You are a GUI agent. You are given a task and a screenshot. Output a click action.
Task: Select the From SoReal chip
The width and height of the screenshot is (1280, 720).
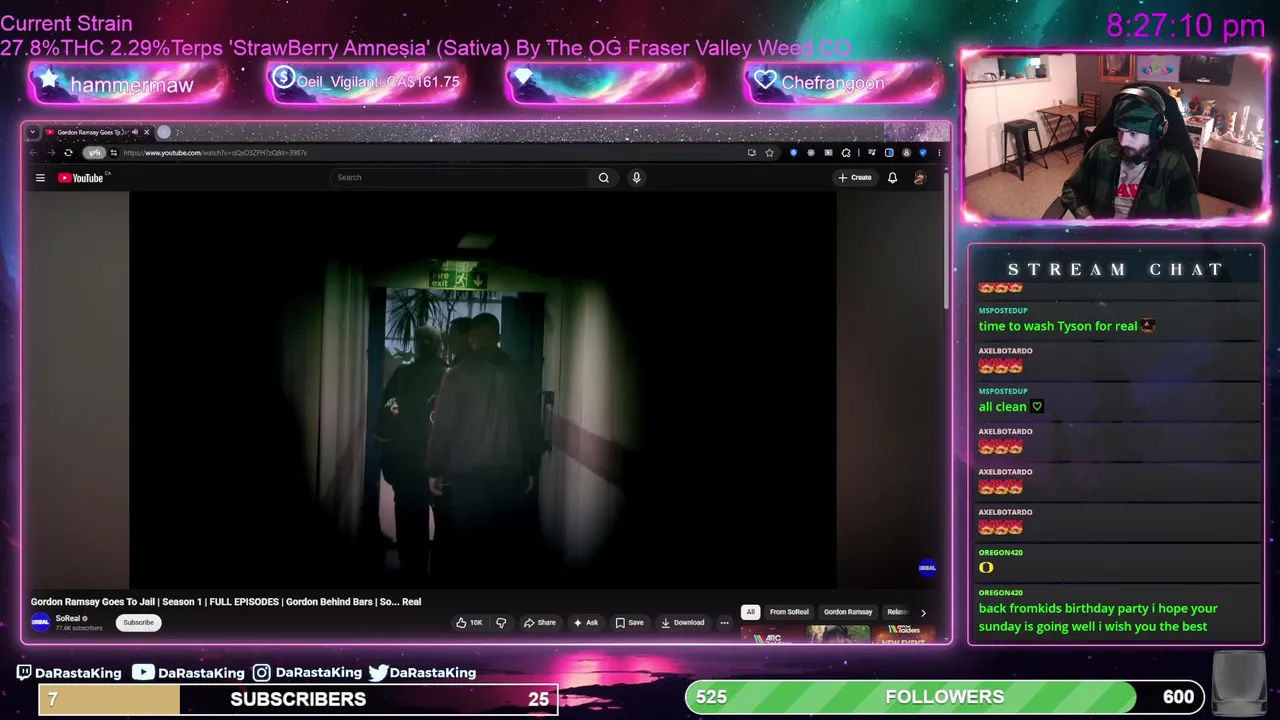coord(789,612)
